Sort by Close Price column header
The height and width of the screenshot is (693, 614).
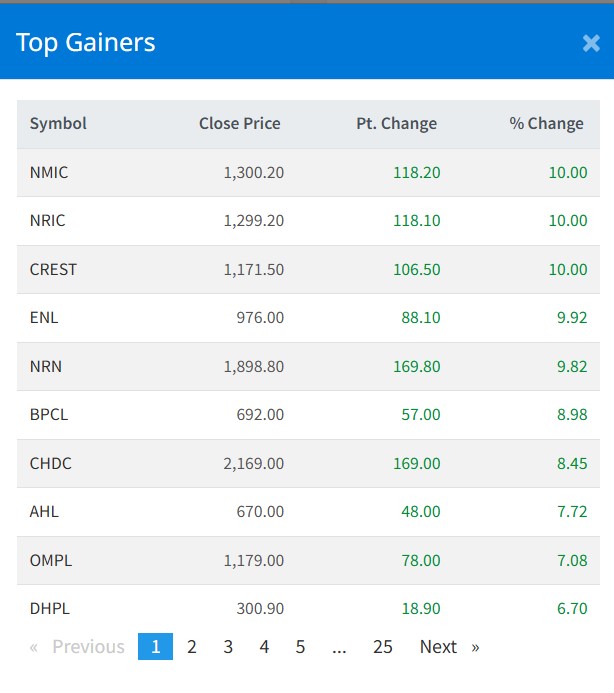tap(240, 124)
